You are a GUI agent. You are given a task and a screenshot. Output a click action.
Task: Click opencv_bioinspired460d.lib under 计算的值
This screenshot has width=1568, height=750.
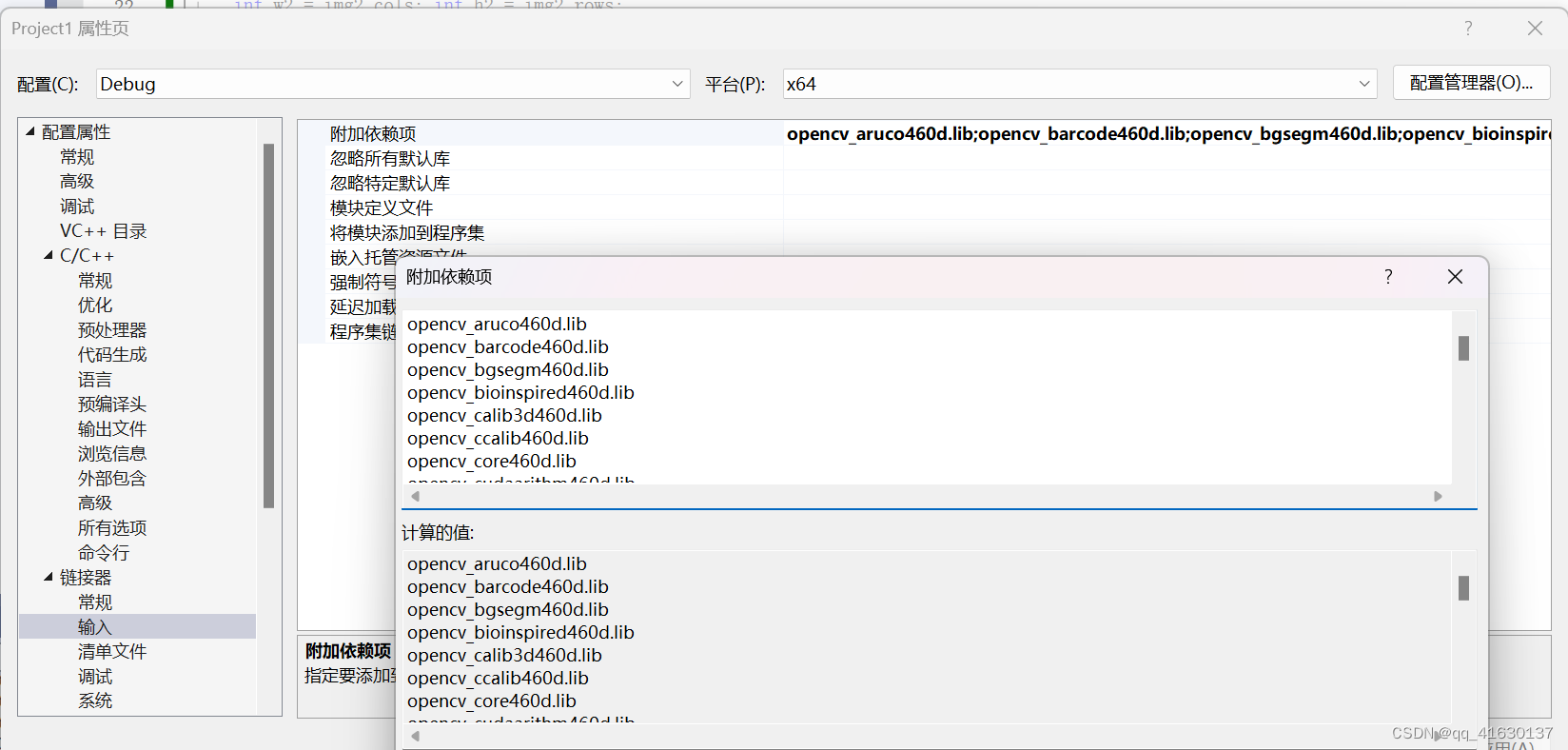520,633
